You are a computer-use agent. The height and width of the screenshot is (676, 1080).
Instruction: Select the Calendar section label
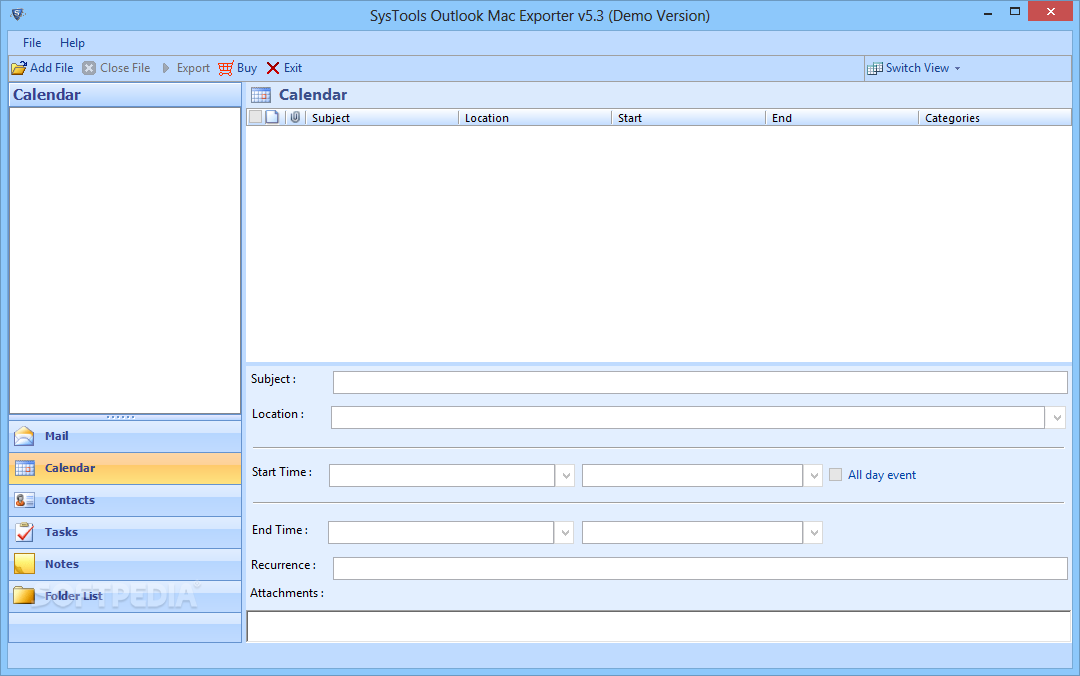(70, 468)
